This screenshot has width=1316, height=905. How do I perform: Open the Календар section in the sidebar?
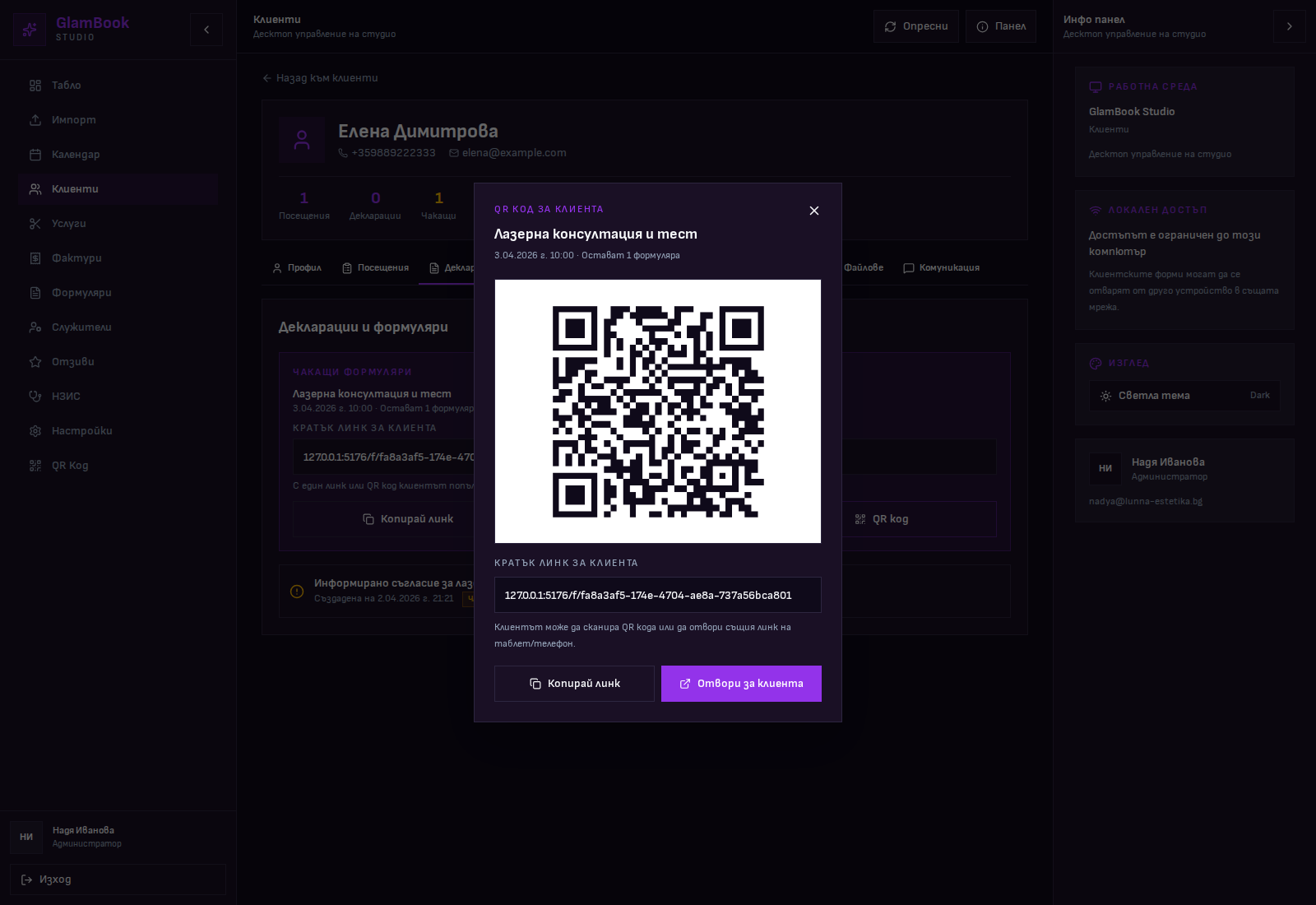coord(76,154)
